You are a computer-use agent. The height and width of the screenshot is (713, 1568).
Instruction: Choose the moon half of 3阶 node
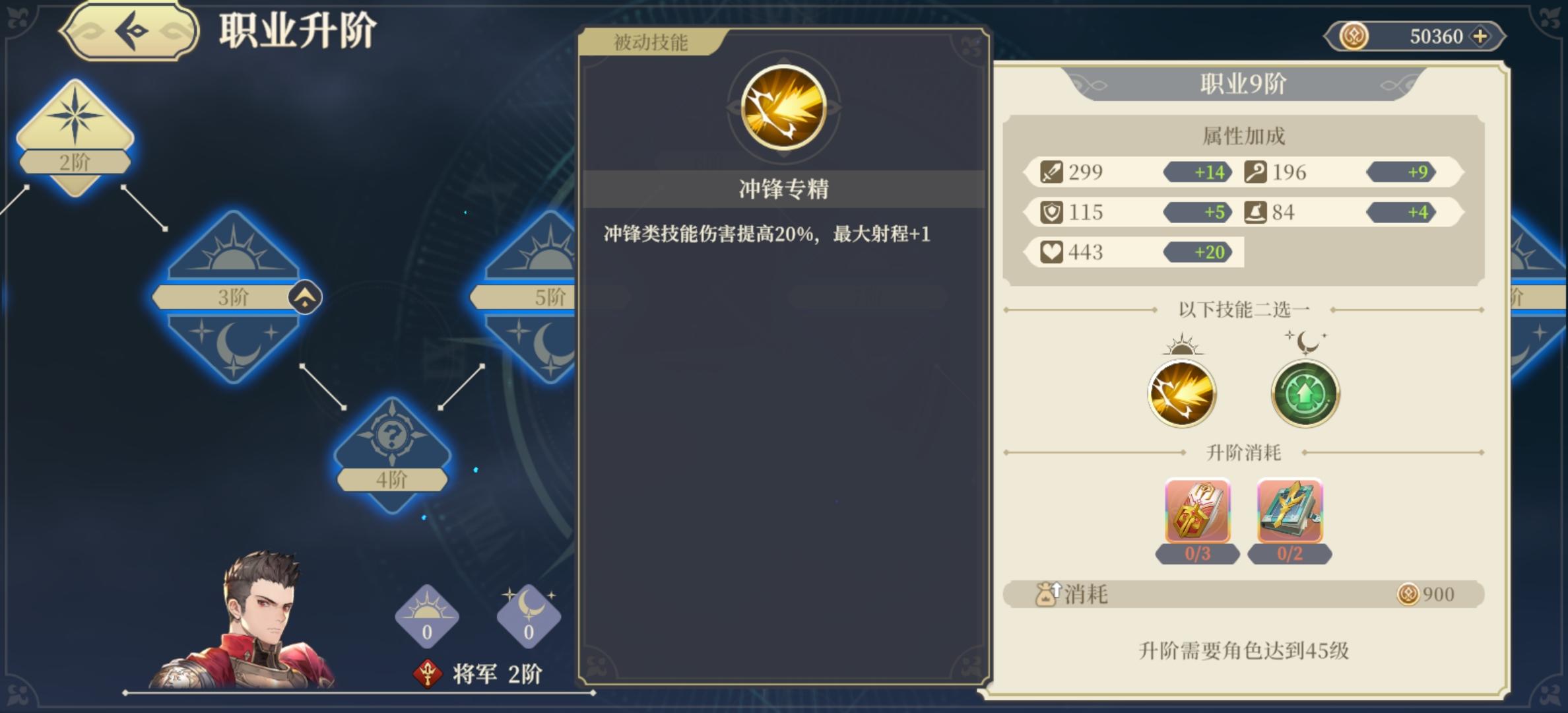(x=232, y=347)
